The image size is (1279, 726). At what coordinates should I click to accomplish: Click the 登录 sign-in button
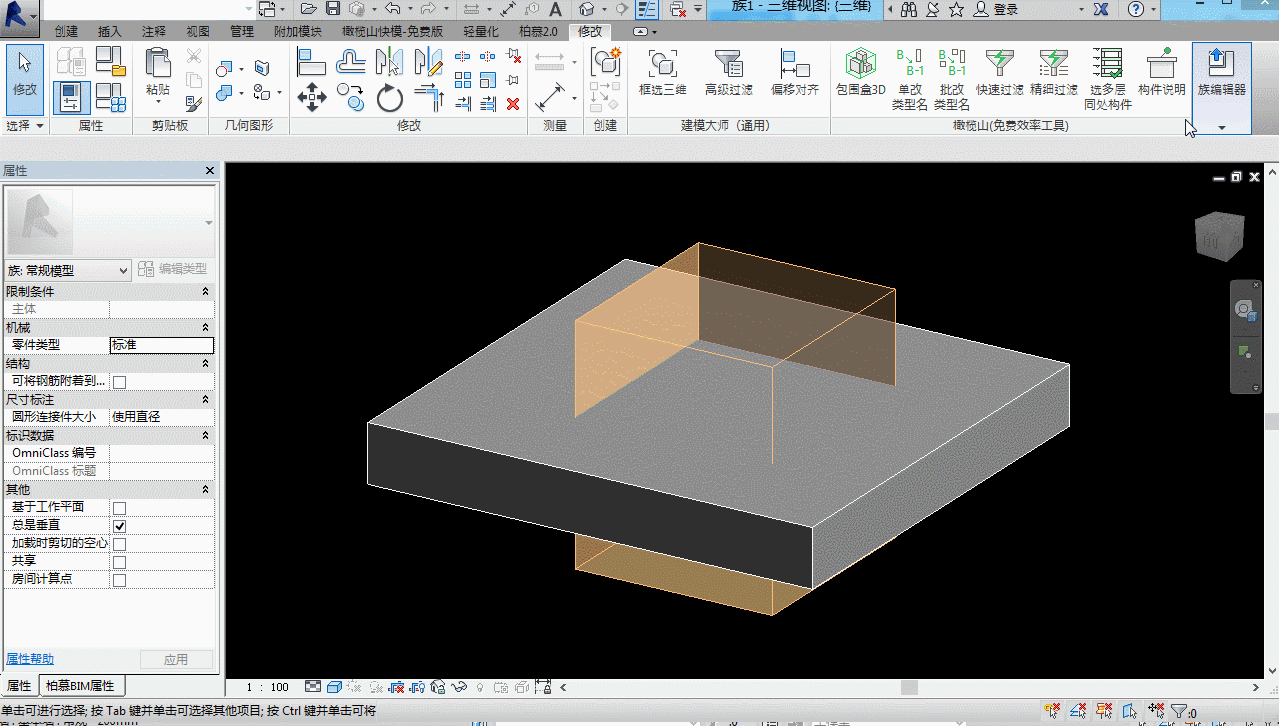tap(996, 9)
